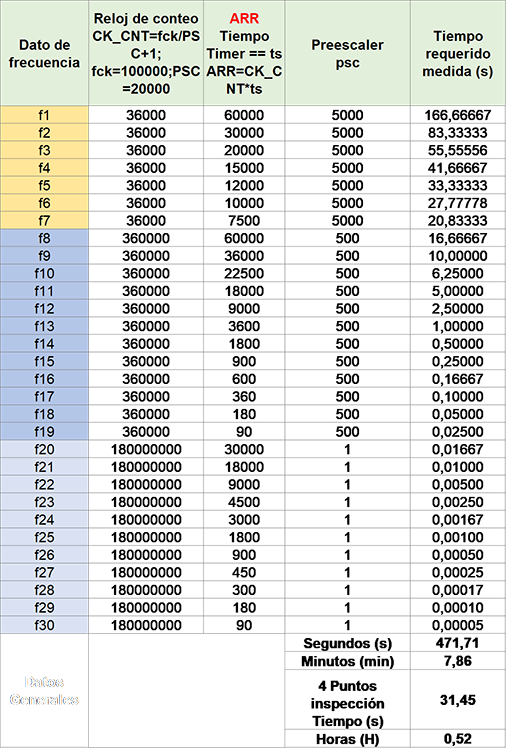The image size is (506, 748).
Task: Click the ARR value 22500 in f10
Action: 244,273
